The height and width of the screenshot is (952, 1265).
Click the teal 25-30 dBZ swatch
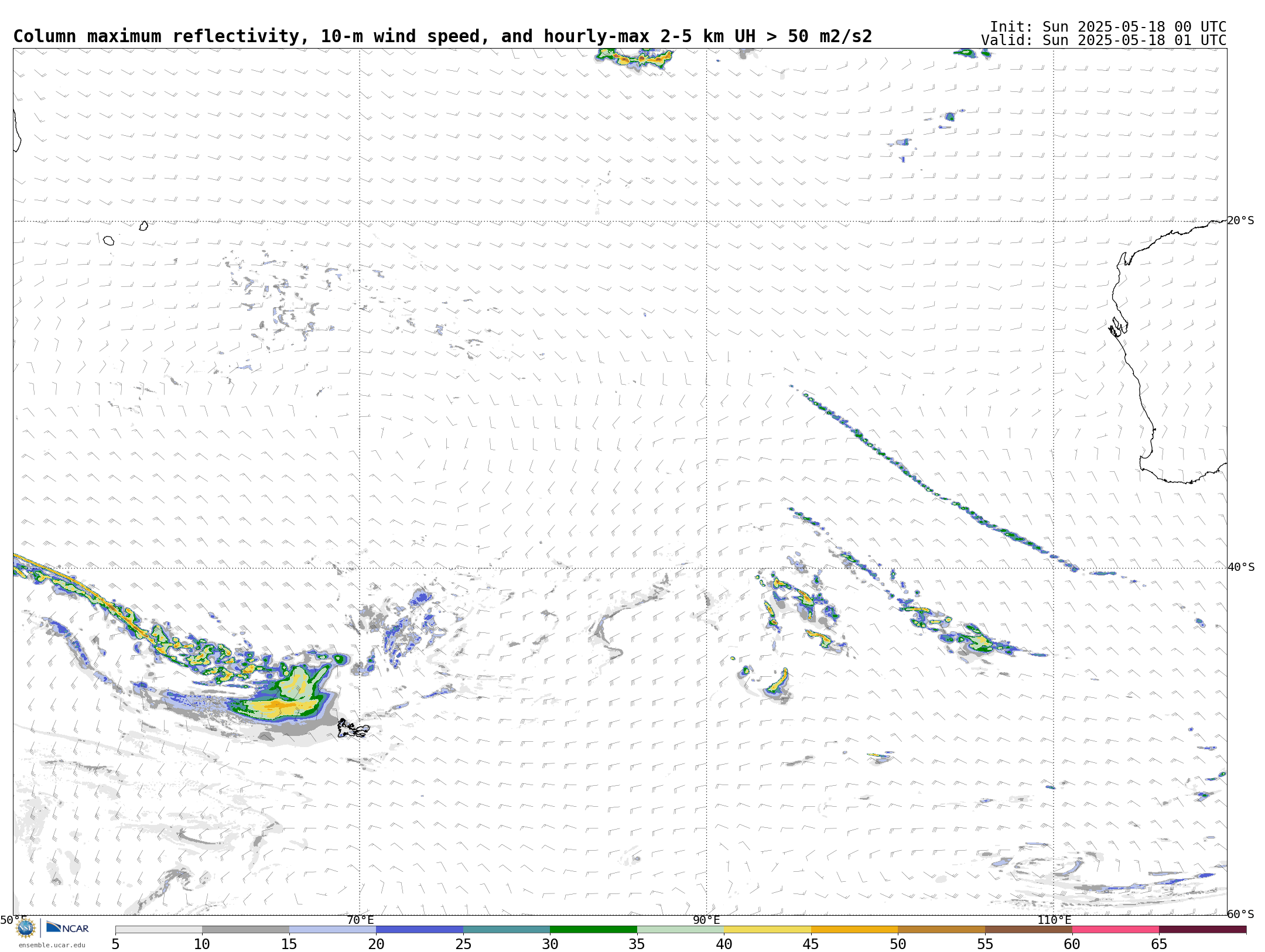(507, 929)
